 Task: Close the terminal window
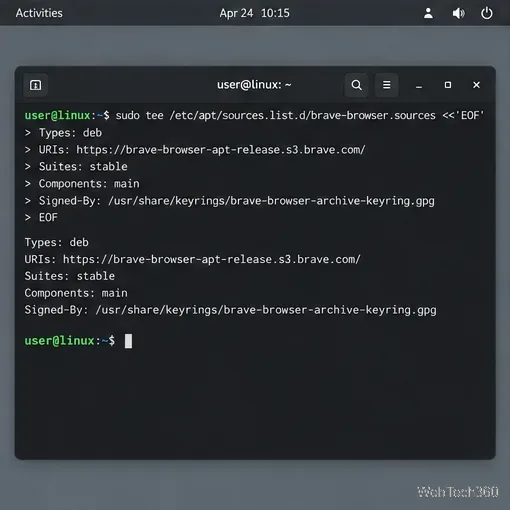(x=476, y=85)
